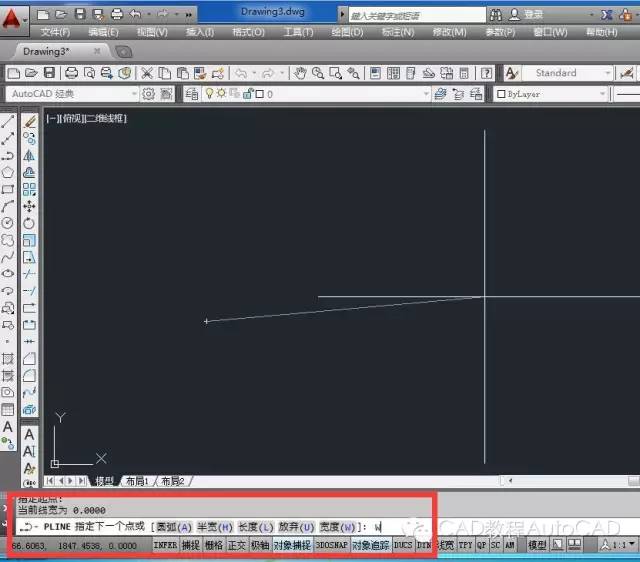640x562 pixels.
Task: Click the Plot printer icon in standard toolbar
Action: click(x=71, y=73)
